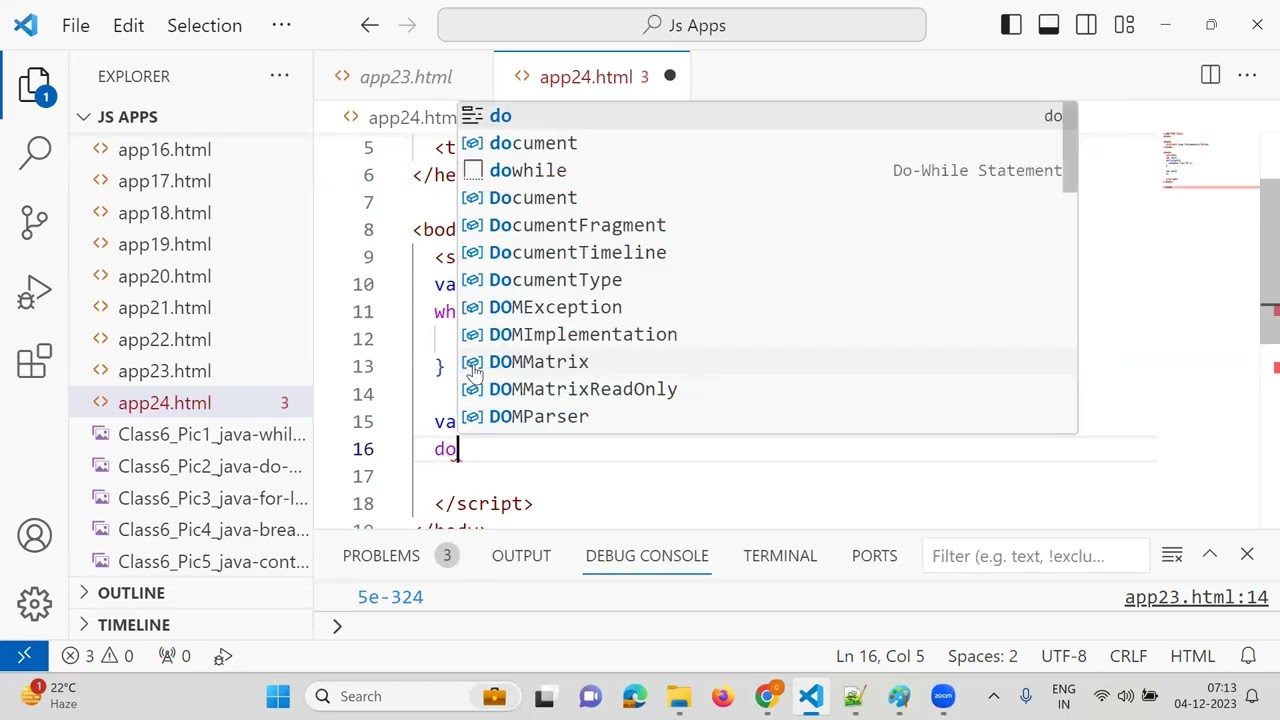This screenshot has height=720, width=1280.
Task: Open the Extensions view
Action: (x=34, y=361)
